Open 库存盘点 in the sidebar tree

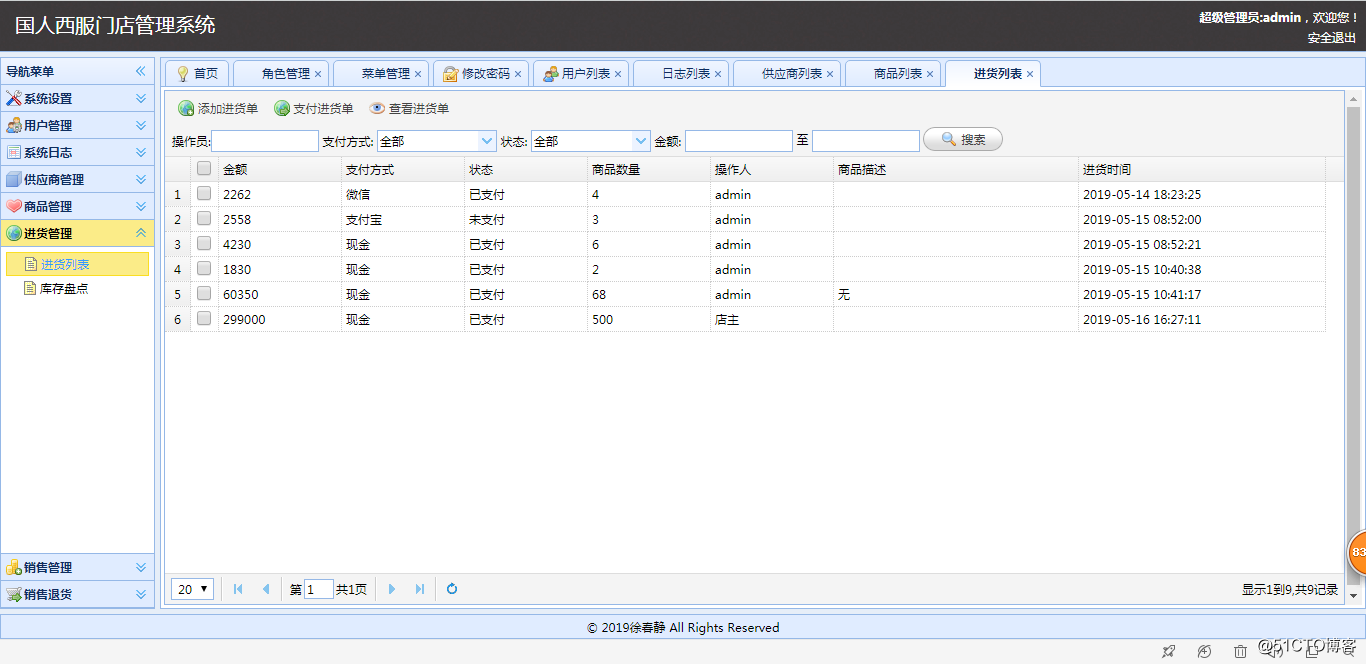65,289
